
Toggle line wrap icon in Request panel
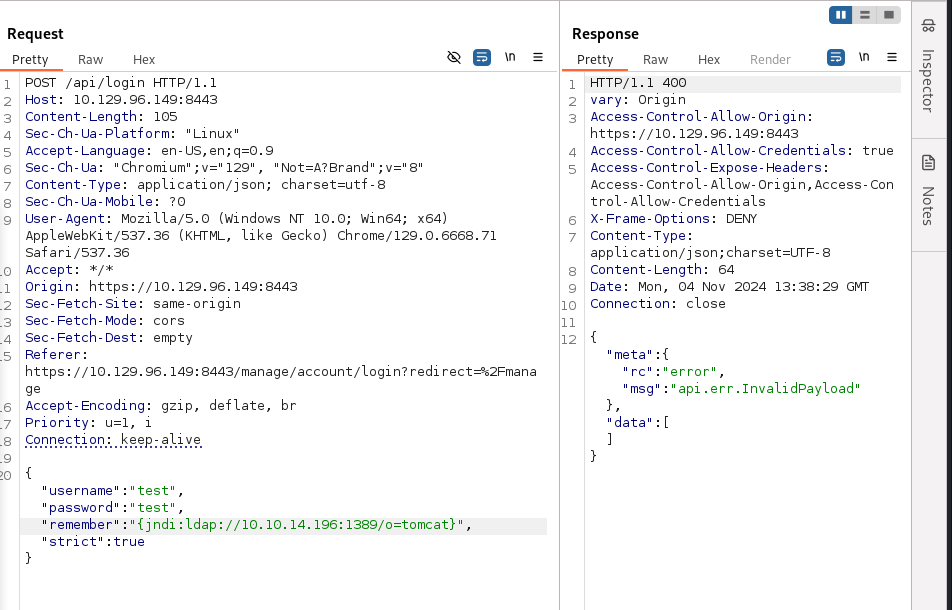[481, 58]
